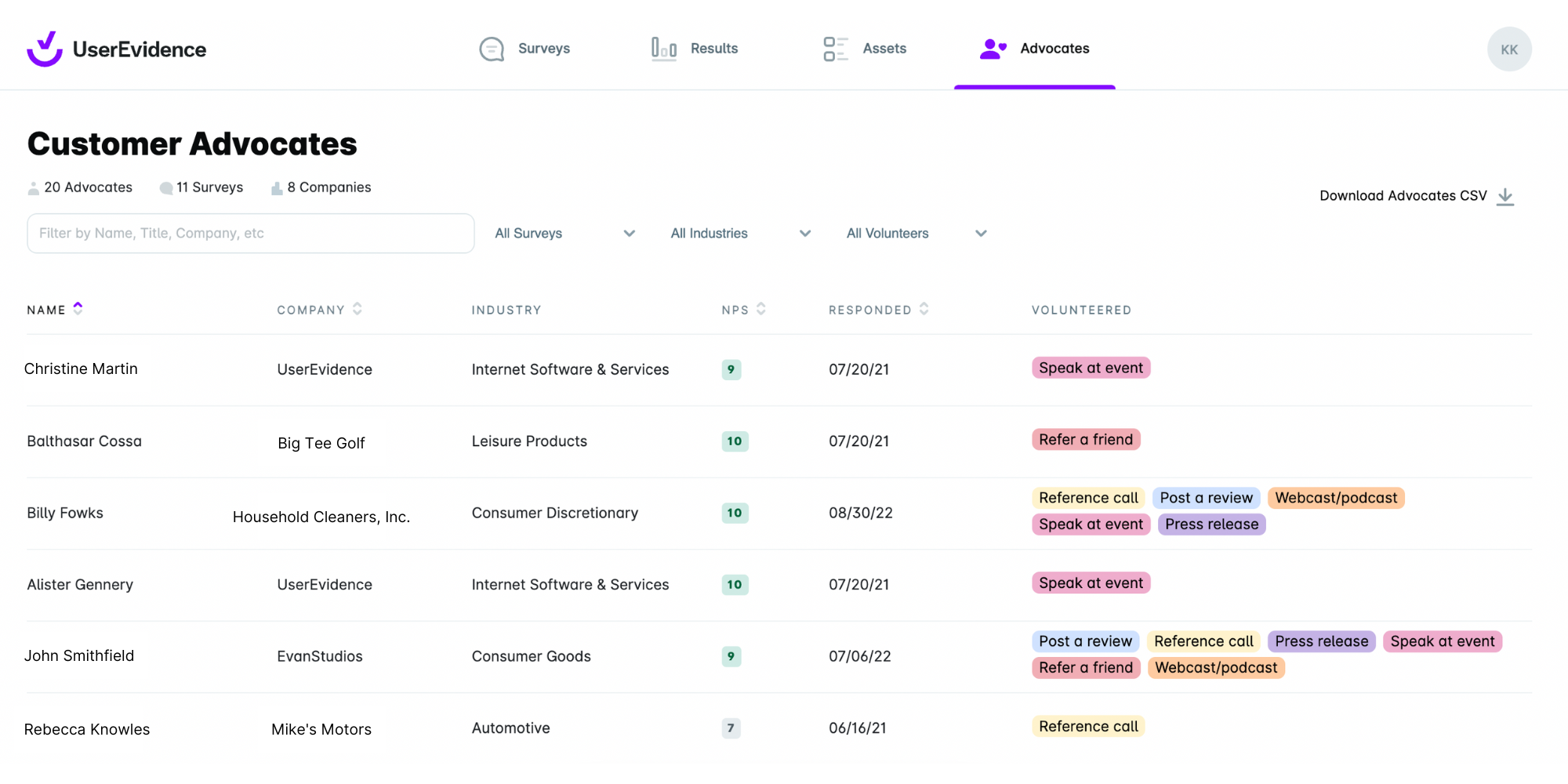Open Billy Fowks' advocate row
Image resolution: width=1568 pixels, height=784 pixels.
coord(779,514)
